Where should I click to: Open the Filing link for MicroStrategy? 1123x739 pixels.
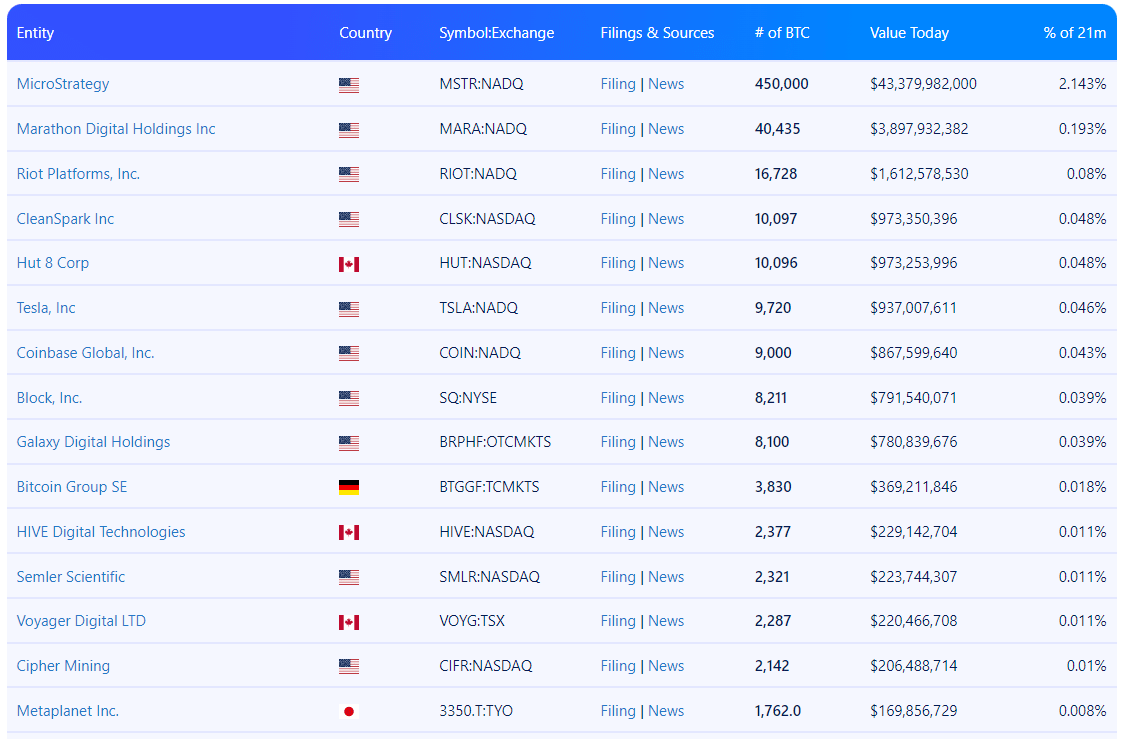(618, 84)
